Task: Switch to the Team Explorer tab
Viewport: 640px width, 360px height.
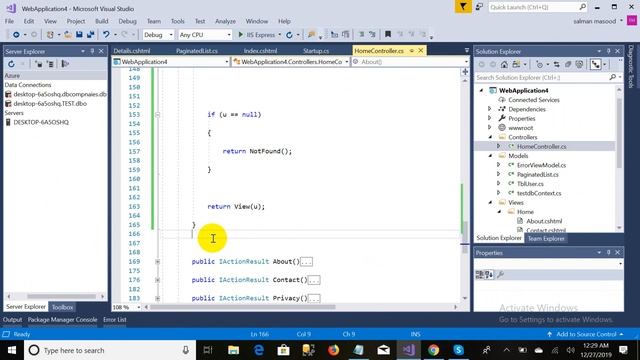Action: point(546,239)
